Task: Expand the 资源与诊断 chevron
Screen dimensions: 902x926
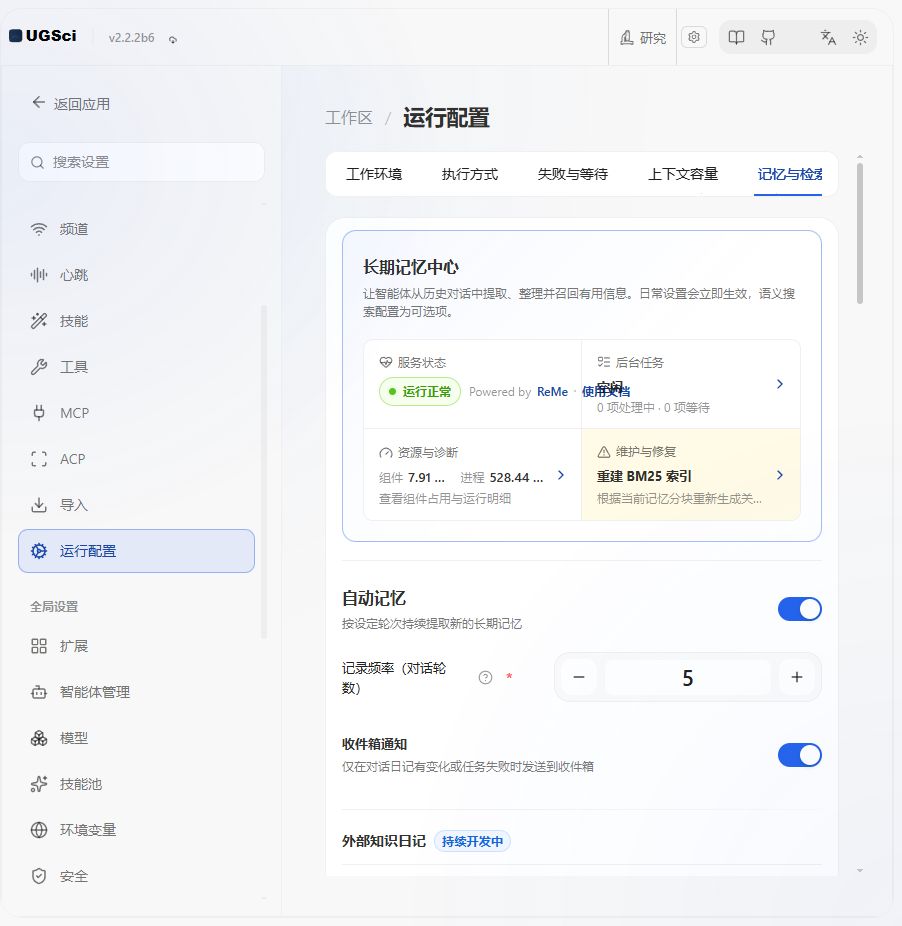Action: click(561, 475)
